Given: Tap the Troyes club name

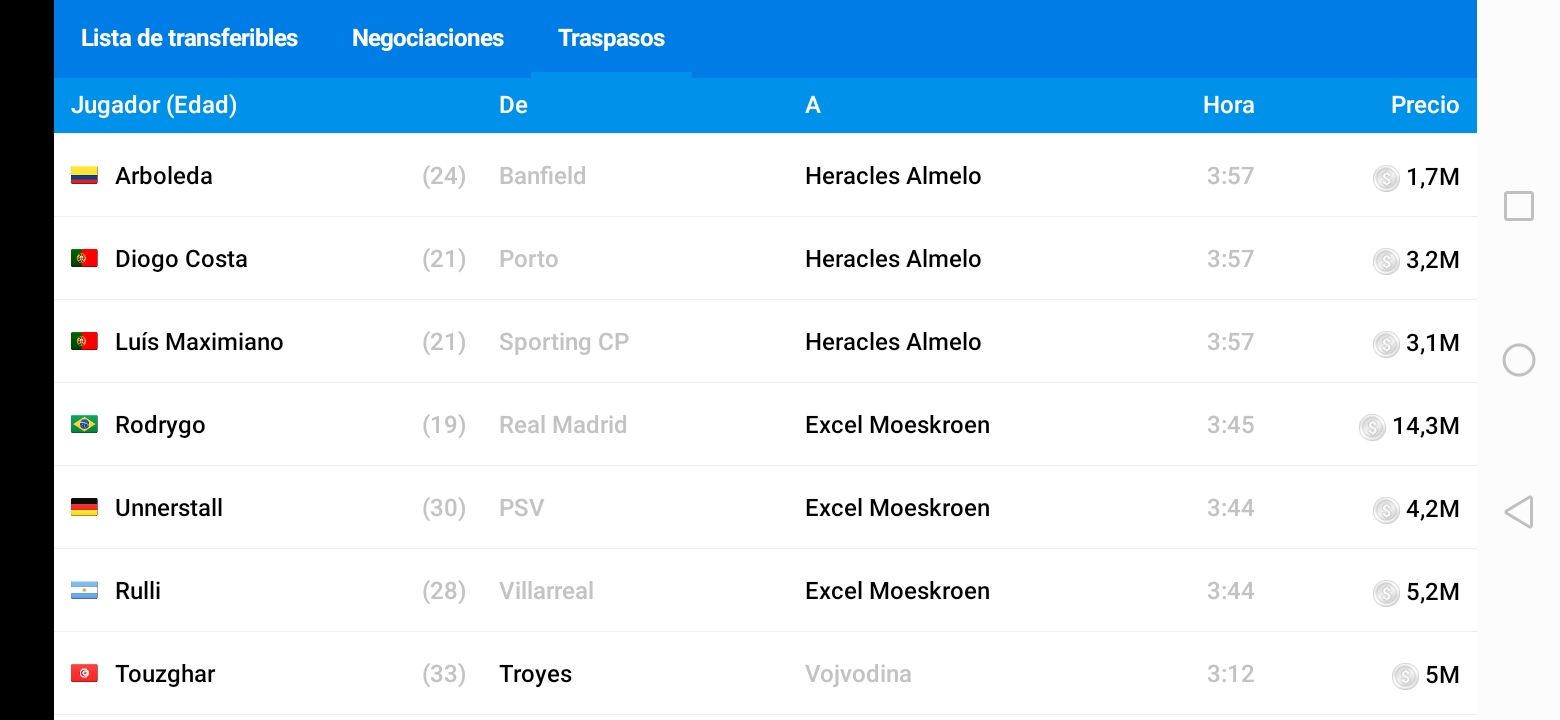Looking at the screenshot, I should point(536,674).
